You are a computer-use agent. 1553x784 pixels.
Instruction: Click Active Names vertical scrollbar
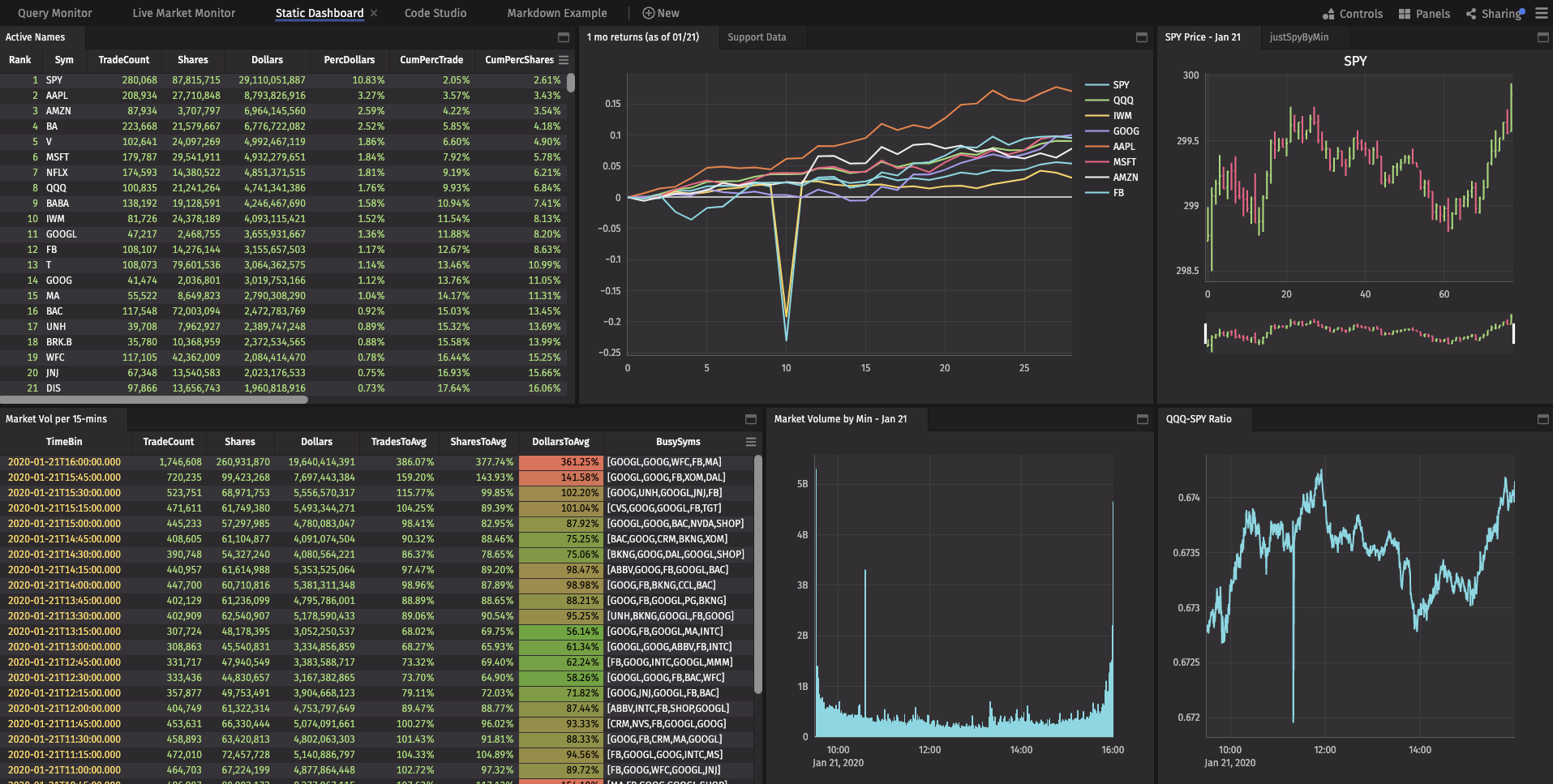pos(571,84)
